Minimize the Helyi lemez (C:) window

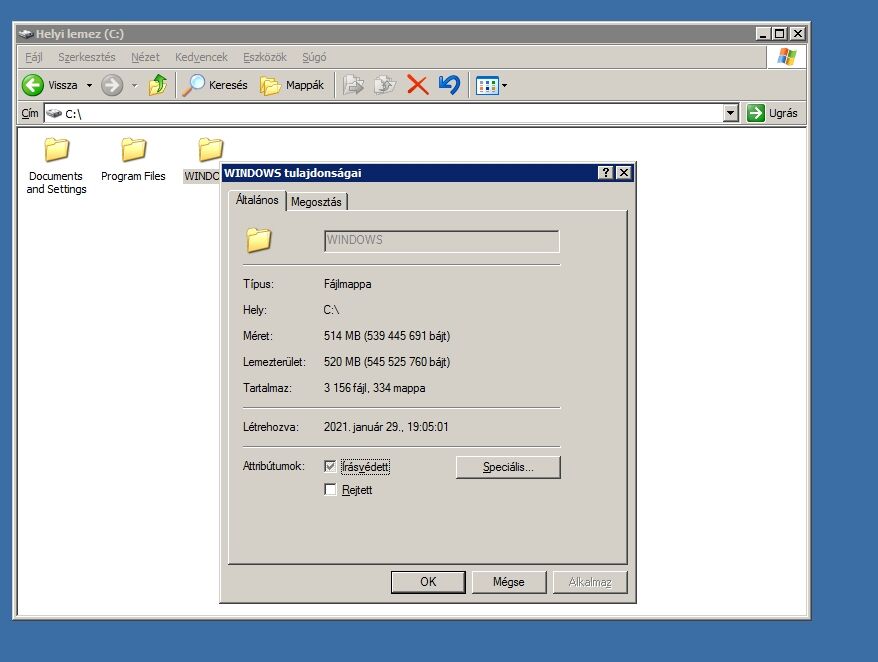pos(763,34)
